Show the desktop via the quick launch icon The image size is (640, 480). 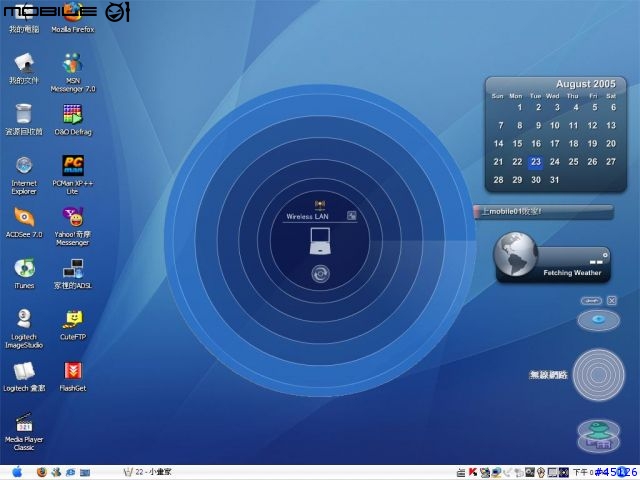click(85, 473)
